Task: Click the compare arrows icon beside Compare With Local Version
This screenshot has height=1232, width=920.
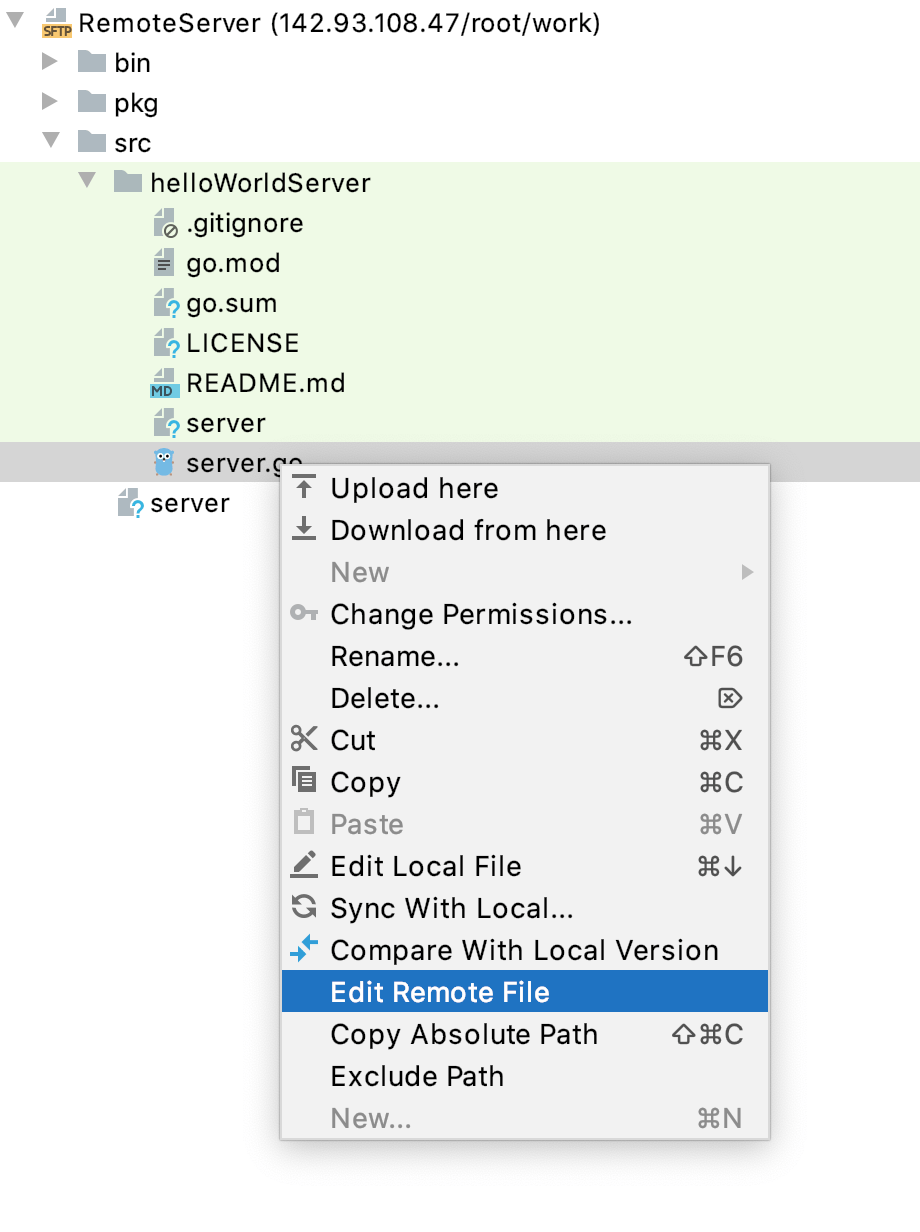Action: (303, 950)
